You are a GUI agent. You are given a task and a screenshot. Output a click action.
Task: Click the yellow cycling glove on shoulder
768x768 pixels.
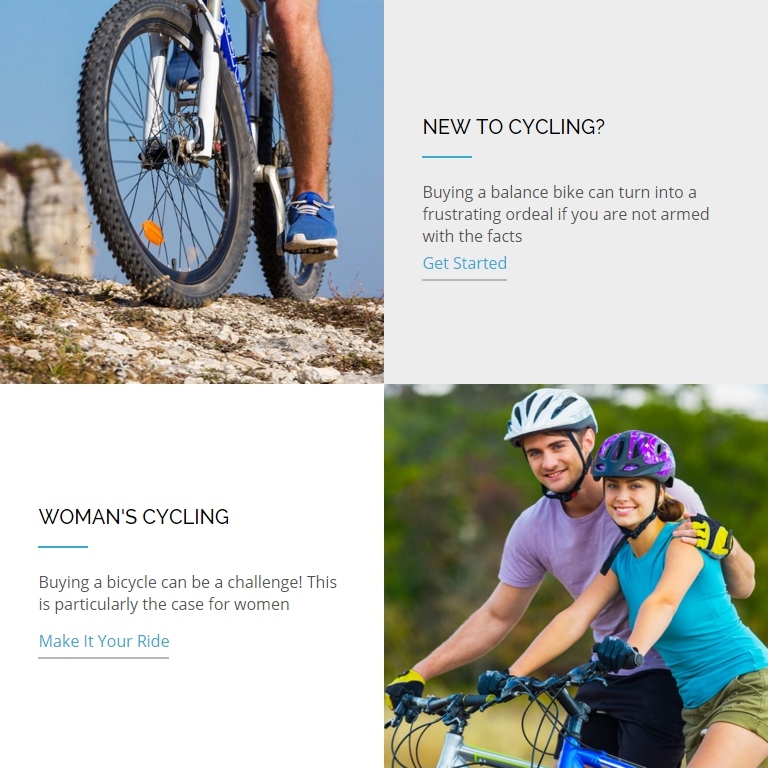point(711,535)
